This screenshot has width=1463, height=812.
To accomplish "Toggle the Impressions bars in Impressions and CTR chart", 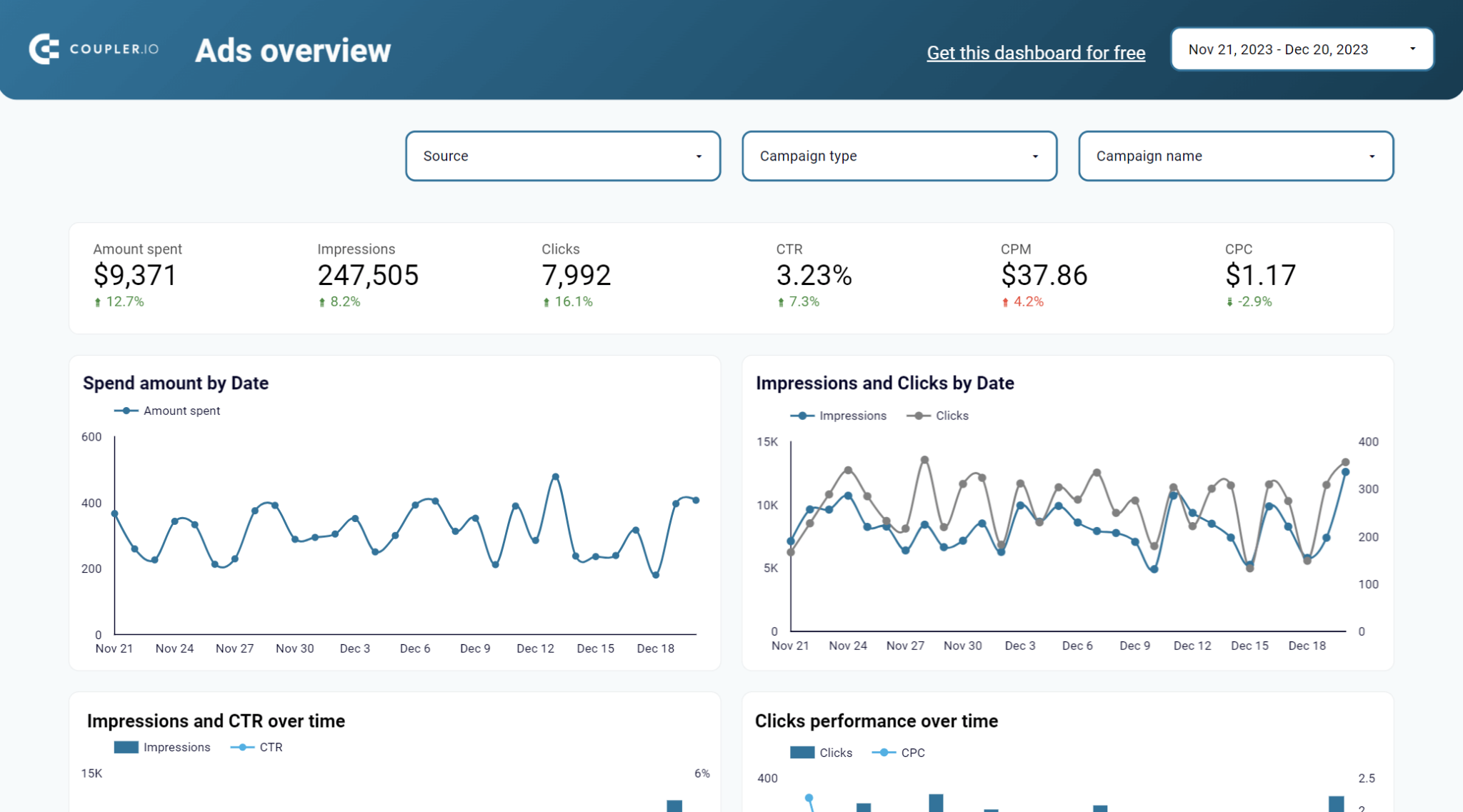I will click(162, 747).
